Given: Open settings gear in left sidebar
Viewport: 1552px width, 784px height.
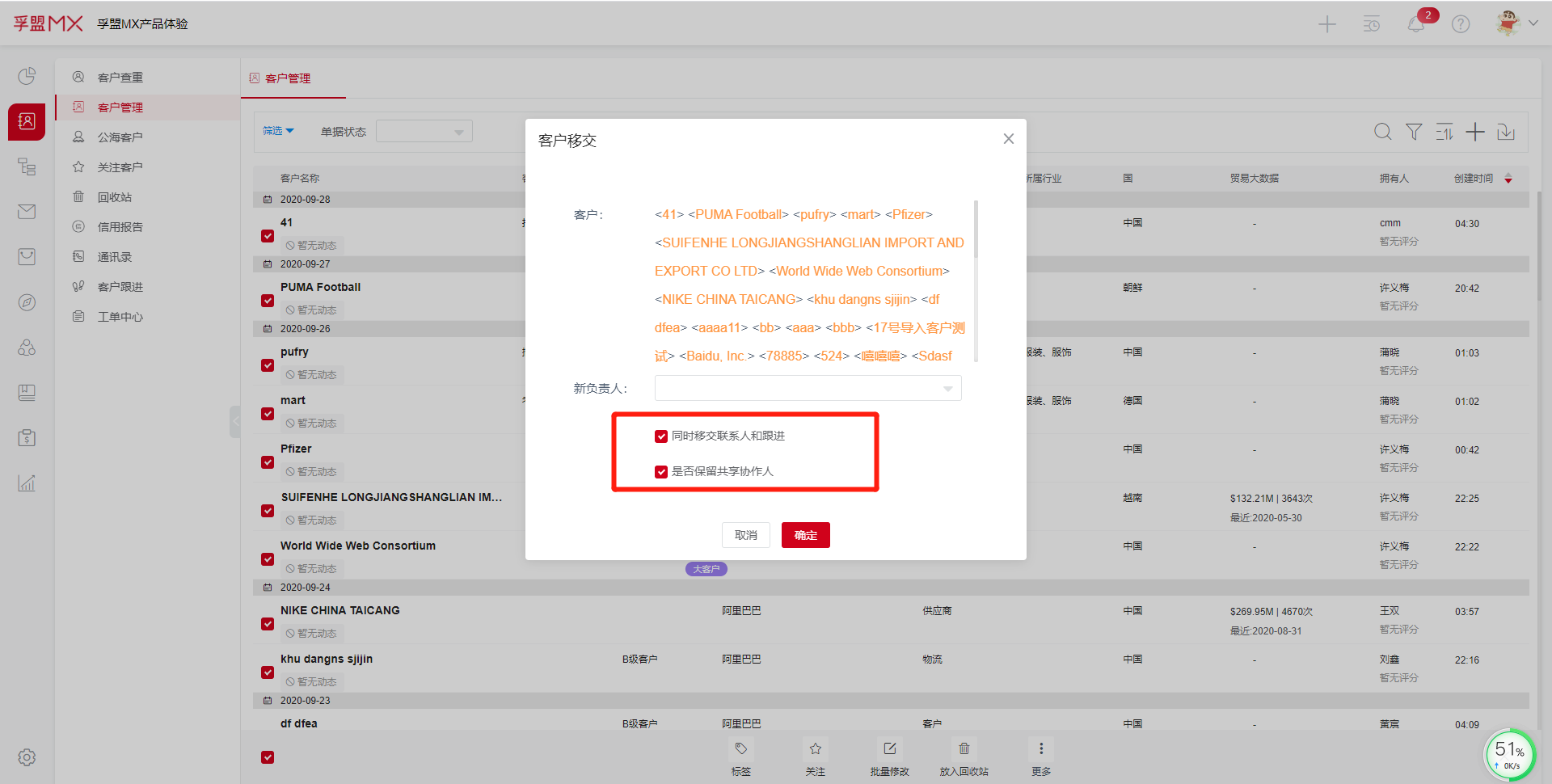Looking at the screenshot, I should (x=27, y=757).
